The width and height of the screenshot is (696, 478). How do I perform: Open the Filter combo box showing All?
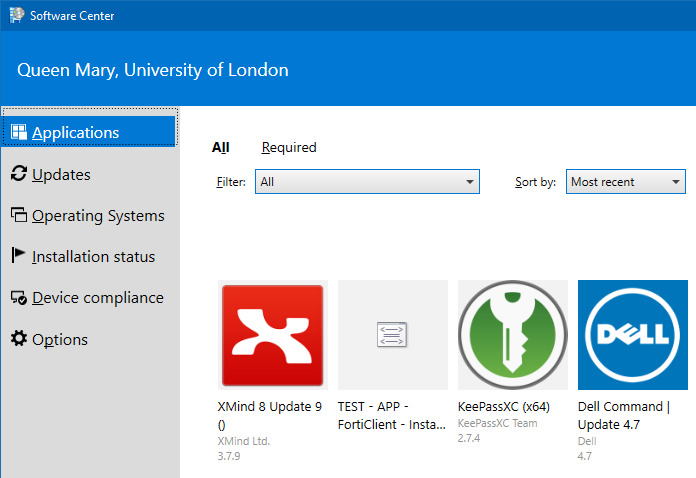coord(367,182)
